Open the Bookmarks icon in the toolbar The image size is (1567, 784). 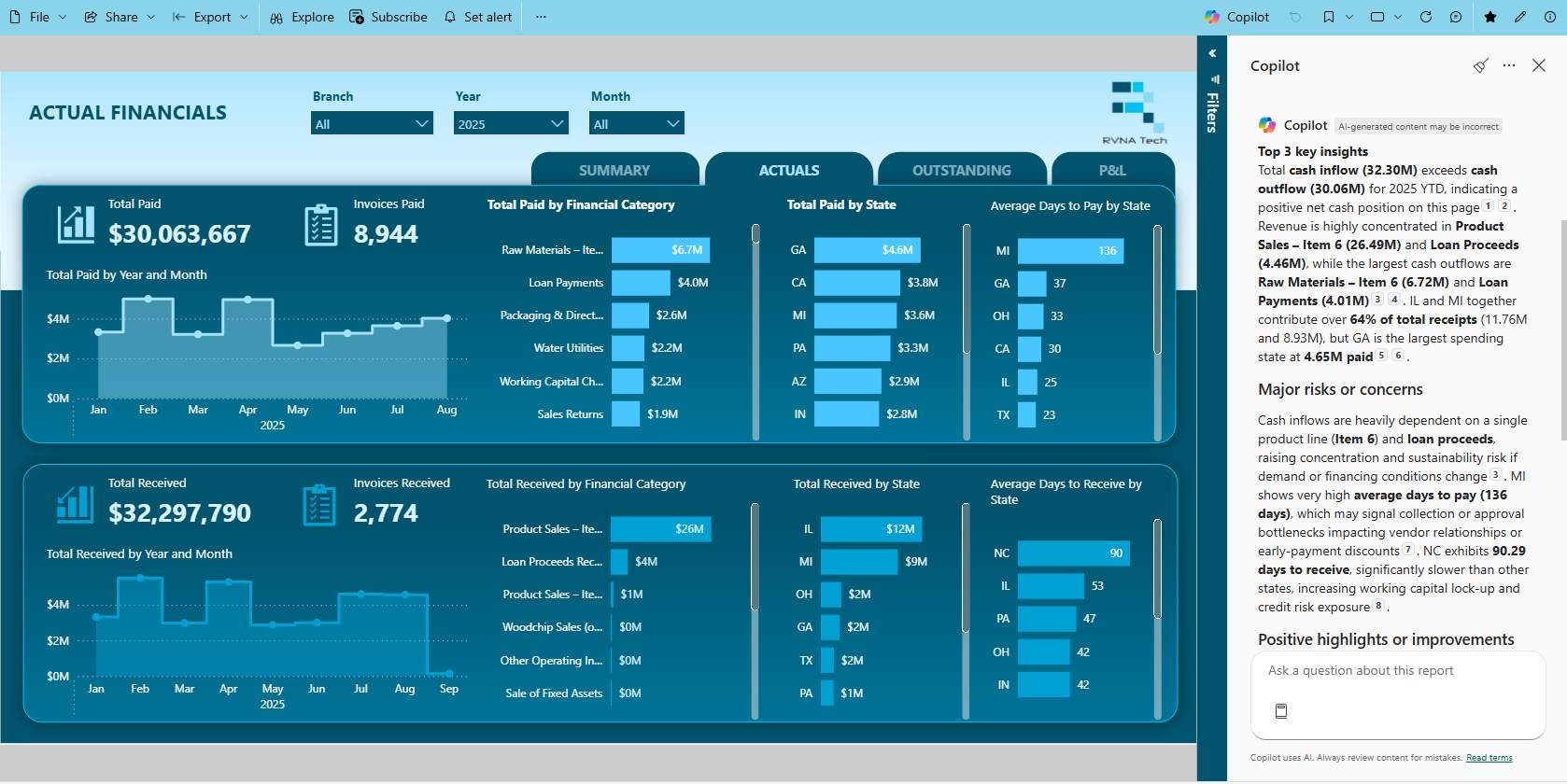pyautogui.click(x=1328, y=17)
